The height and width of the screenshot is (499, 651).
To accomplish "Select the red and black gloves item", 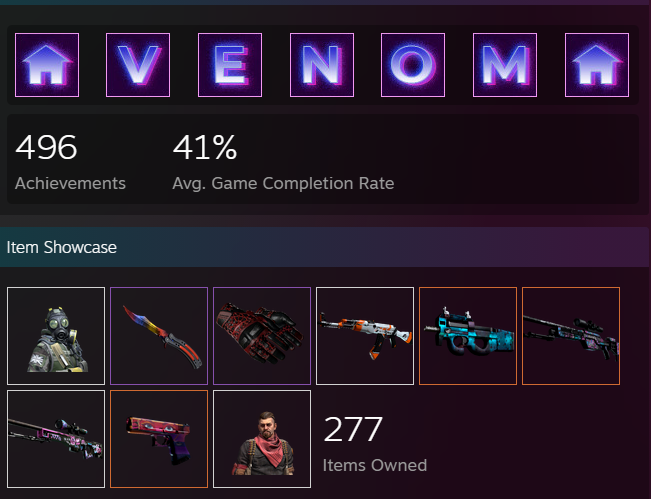I will pyautogui.click(x=262, y=336).
